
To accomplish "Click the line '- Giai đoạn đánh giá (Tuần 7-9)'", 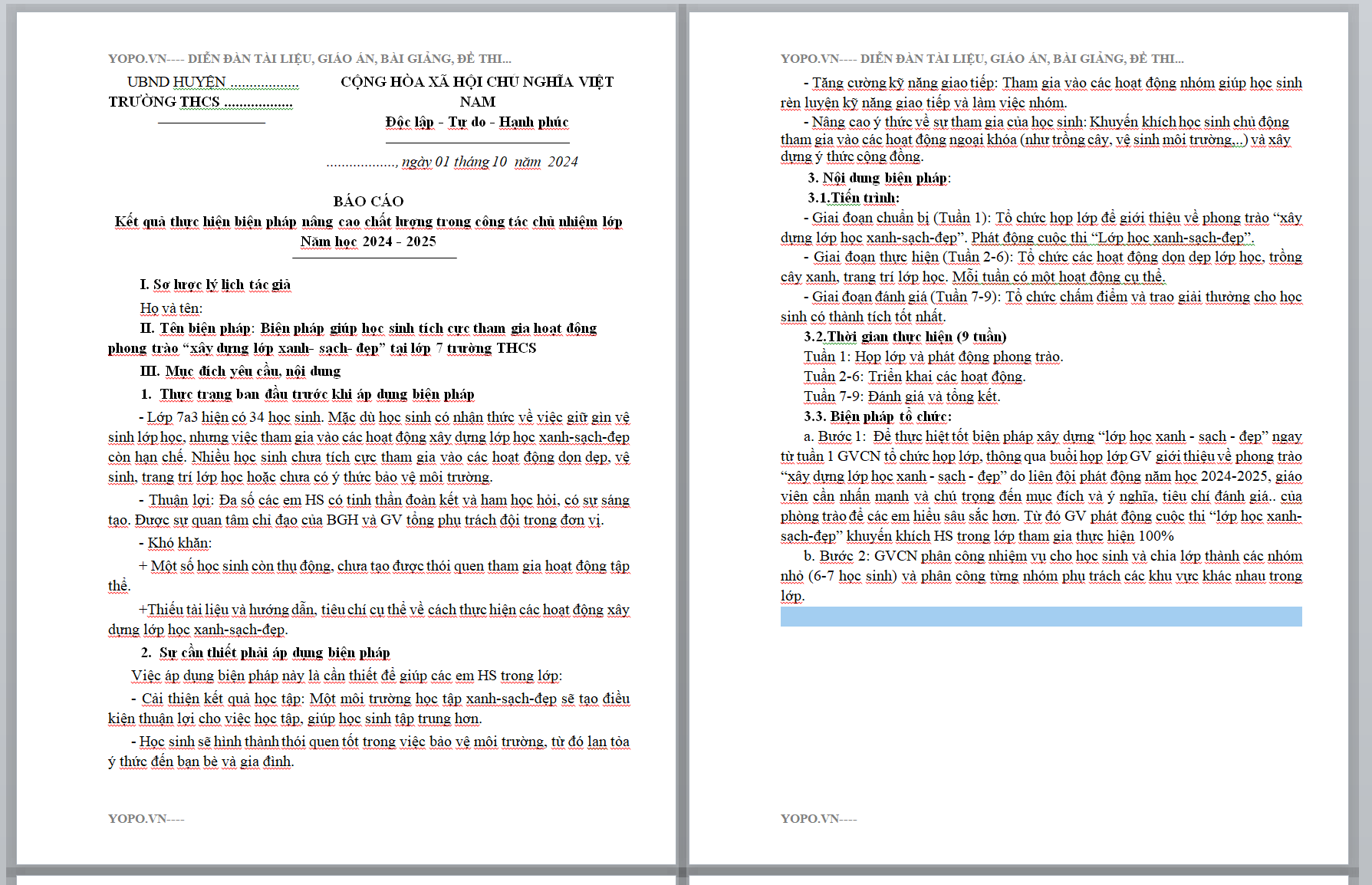I will point(1053,297).
